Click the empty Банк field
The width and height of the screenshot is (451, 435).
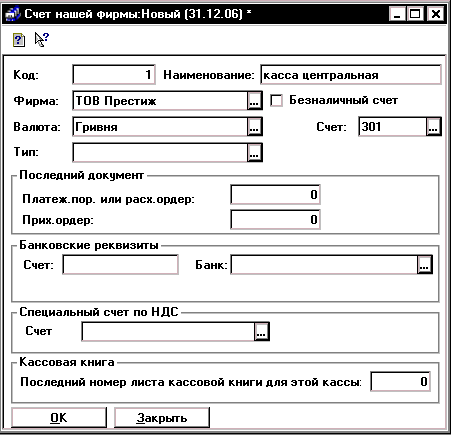tap(324, 265)
